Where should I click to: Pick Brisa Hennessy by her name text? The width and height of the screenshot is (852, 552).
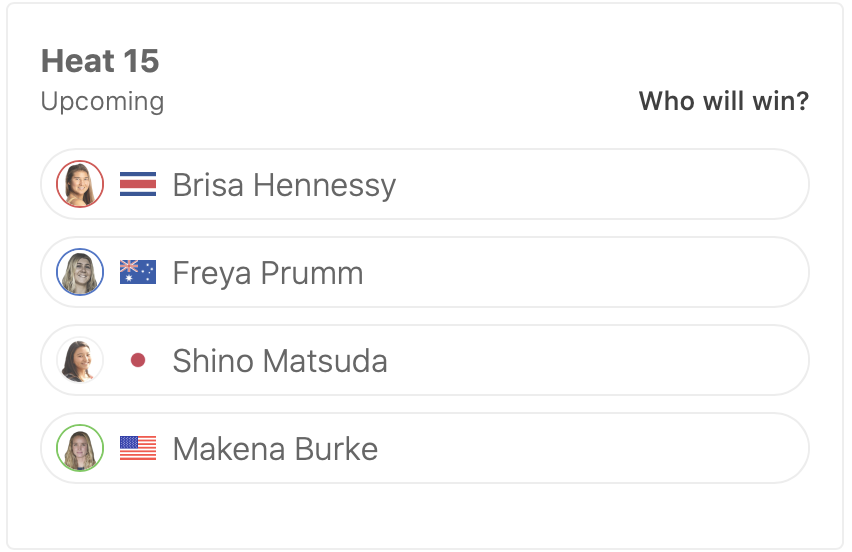(x=284, y=185)
